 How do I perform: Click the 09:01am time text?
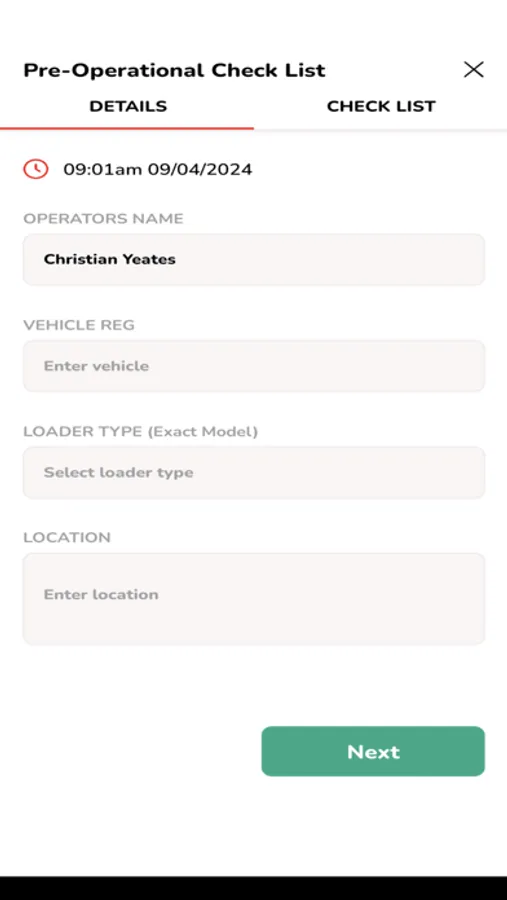click(102, 169)
